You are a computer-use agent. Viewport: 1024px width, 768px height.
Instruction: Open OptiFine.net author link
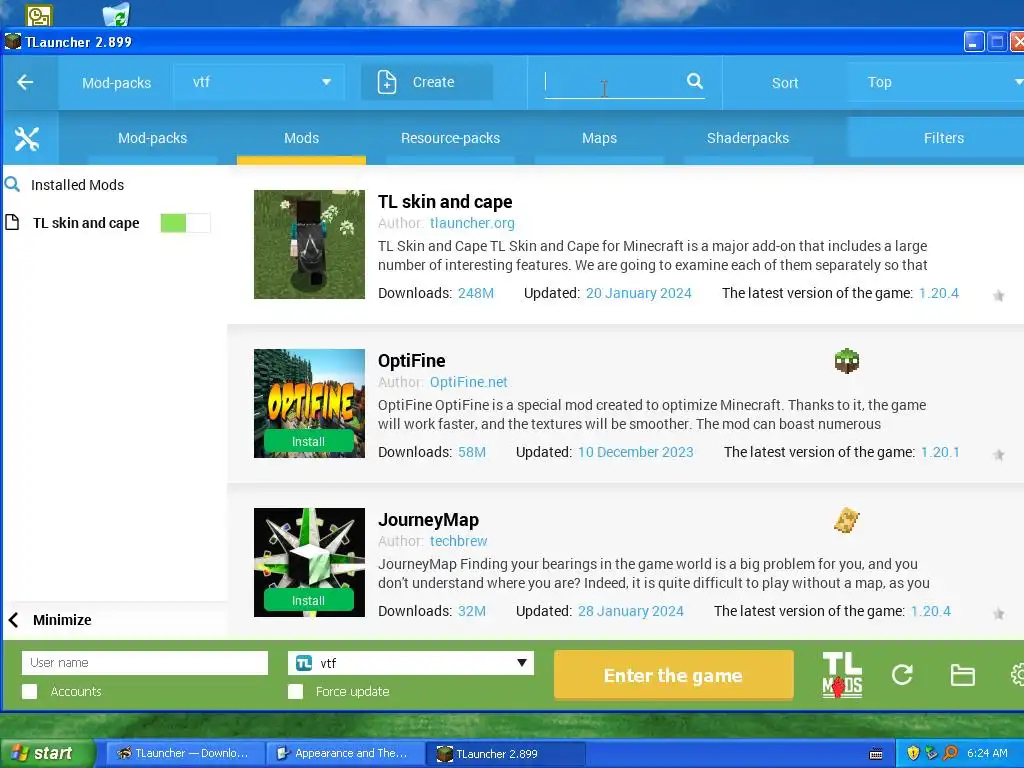click(x=468, y=382)
